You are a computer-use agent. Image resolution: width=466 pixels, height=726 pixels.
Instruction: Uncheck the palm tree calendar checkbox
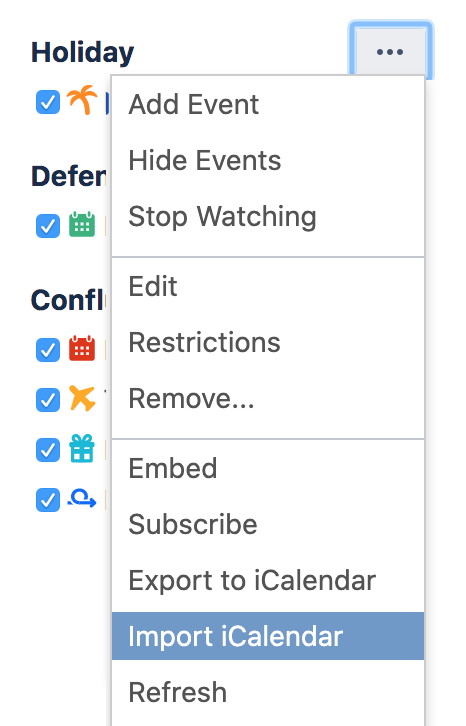(x=48, y=102)
